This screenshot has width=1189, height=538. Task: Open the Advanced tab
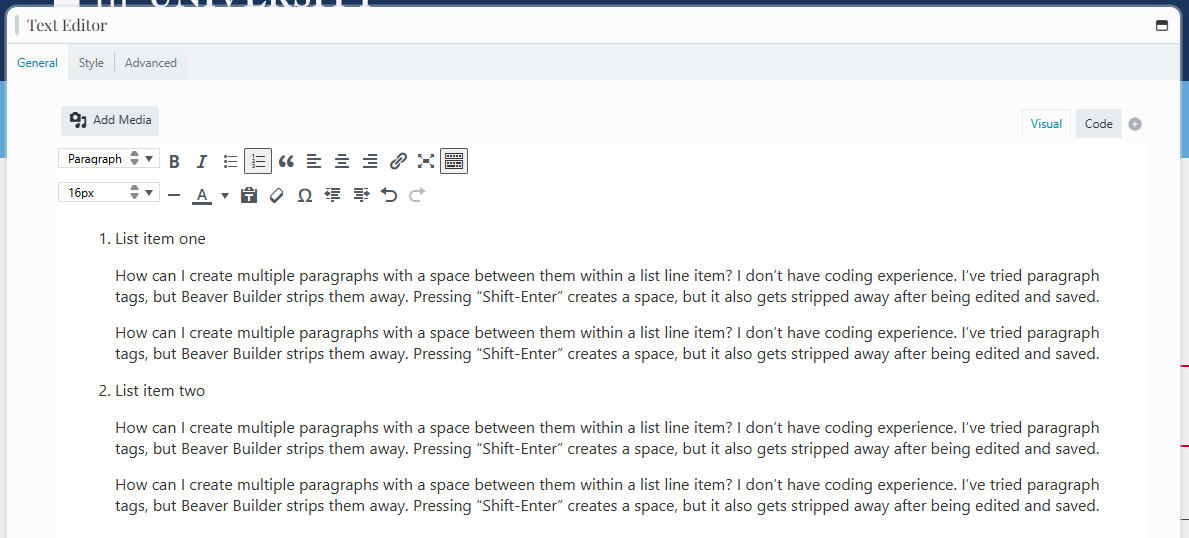(x=151, y=63)
